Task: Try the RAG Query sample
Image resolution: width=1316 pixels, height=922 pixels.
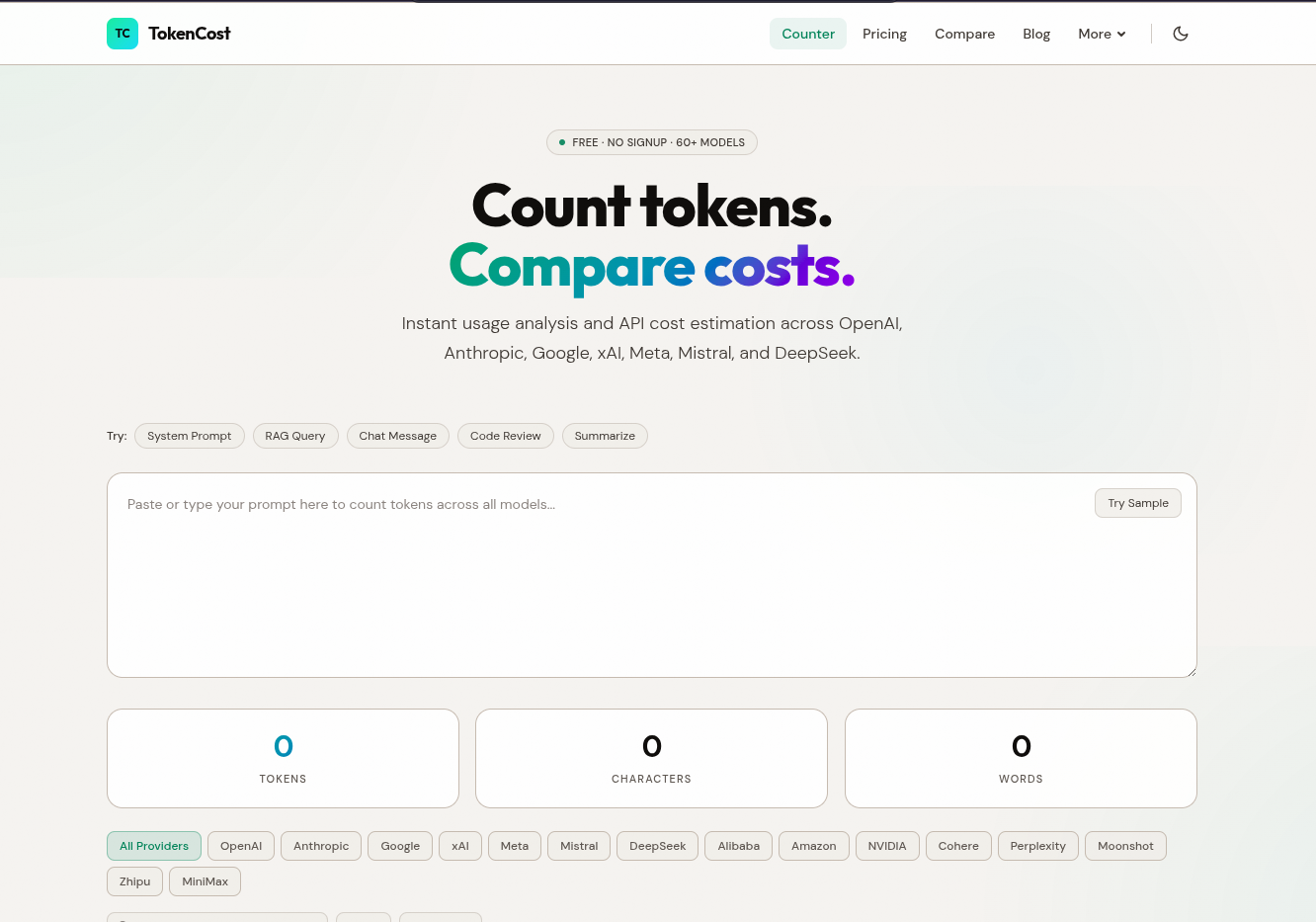Action: pyautogui.click(x=295, y=436)
